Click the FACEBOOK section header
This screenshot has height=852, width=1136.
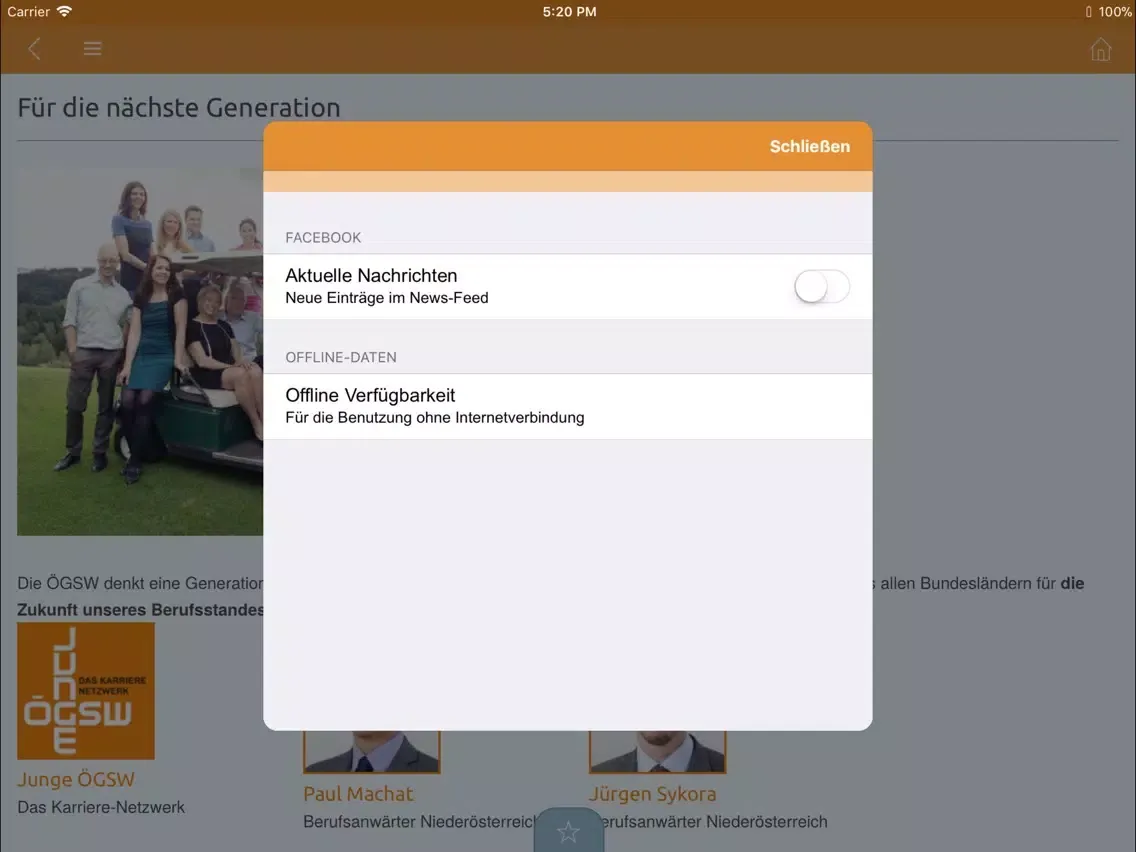tap(323, 238)
